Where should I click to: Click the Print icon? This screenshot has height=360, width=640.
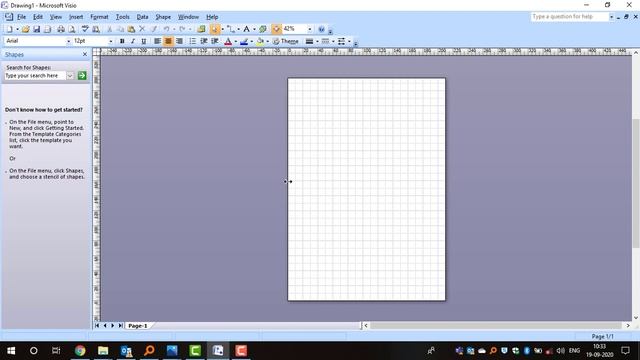(x=61, y=29)
